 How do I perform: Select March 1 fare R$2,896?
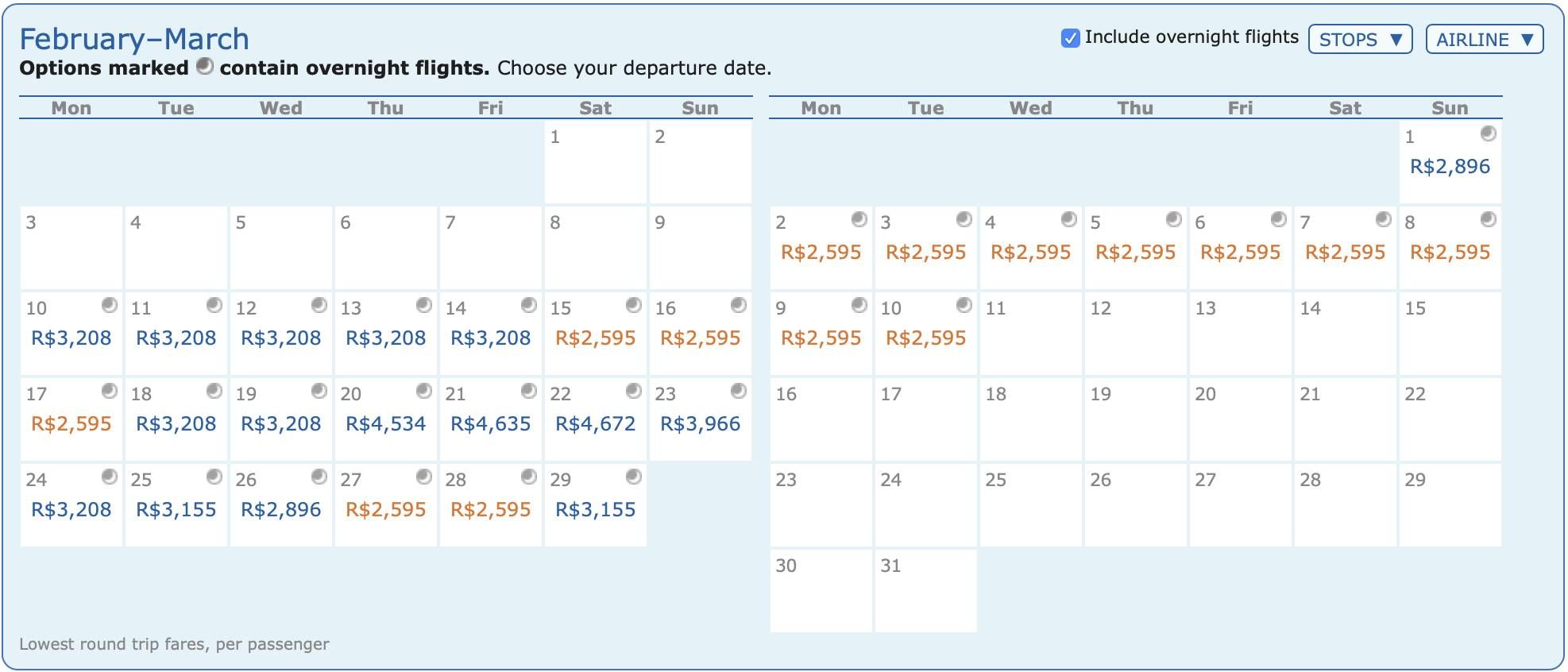[1450, 167]
